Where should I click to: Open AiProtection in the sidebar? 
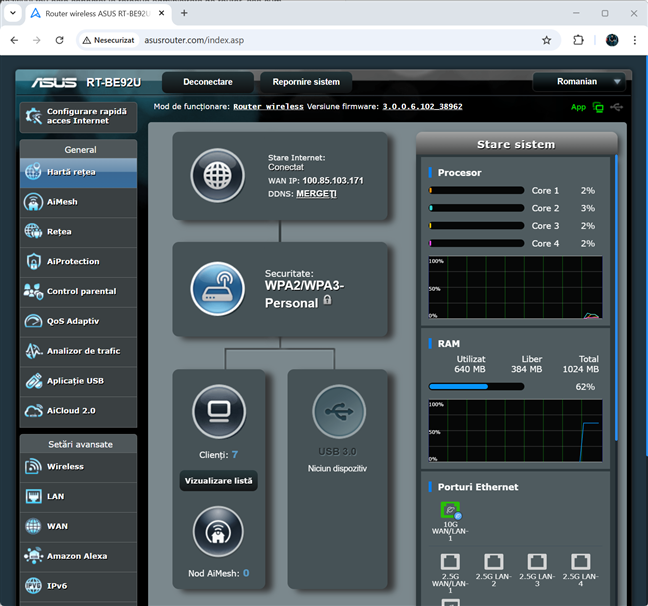point(73,262)
